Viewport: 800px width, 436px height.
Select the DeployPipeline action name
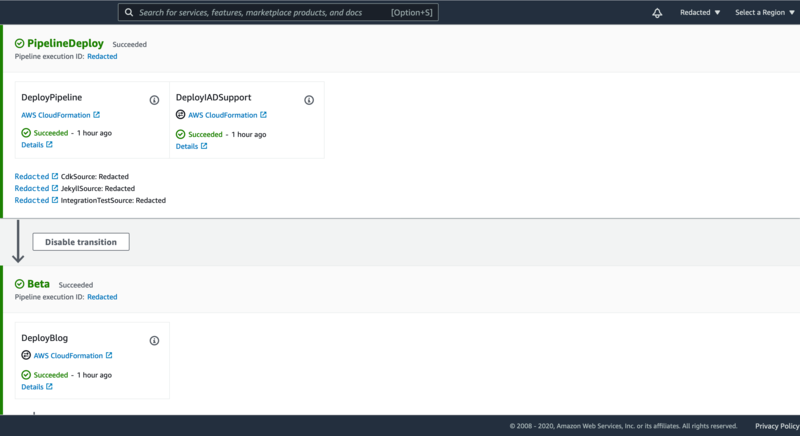click(52, 97)
